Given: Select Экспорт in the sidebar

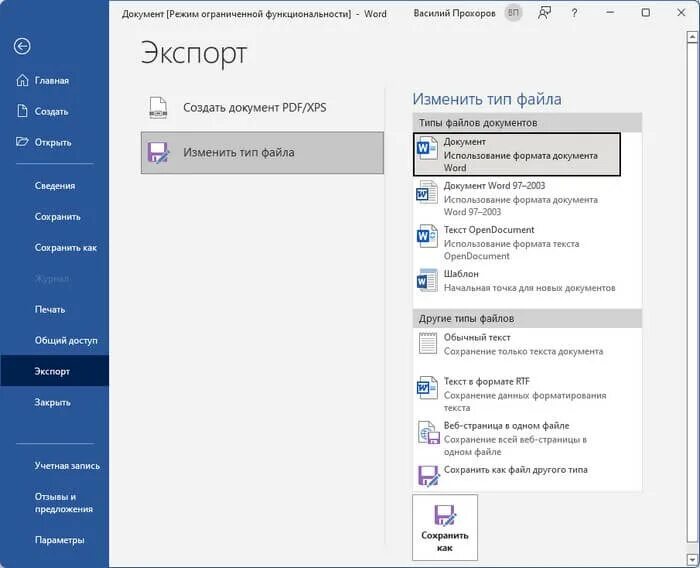Looking at the screenshot, I should (54, 371).
